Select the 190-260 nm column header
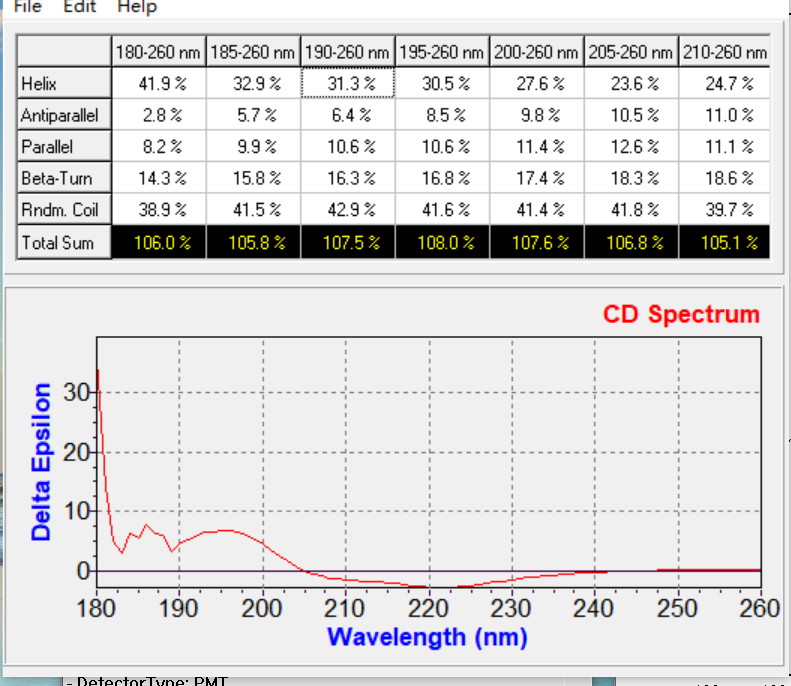This screenshot has width=791, height=686. [348, 51]
